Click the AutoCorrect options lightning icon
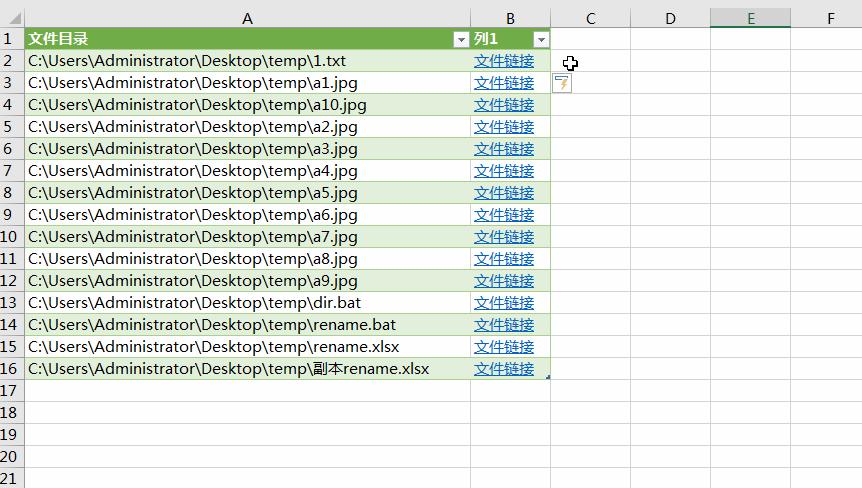Screen dimensions: 862x488 [563, 83]
